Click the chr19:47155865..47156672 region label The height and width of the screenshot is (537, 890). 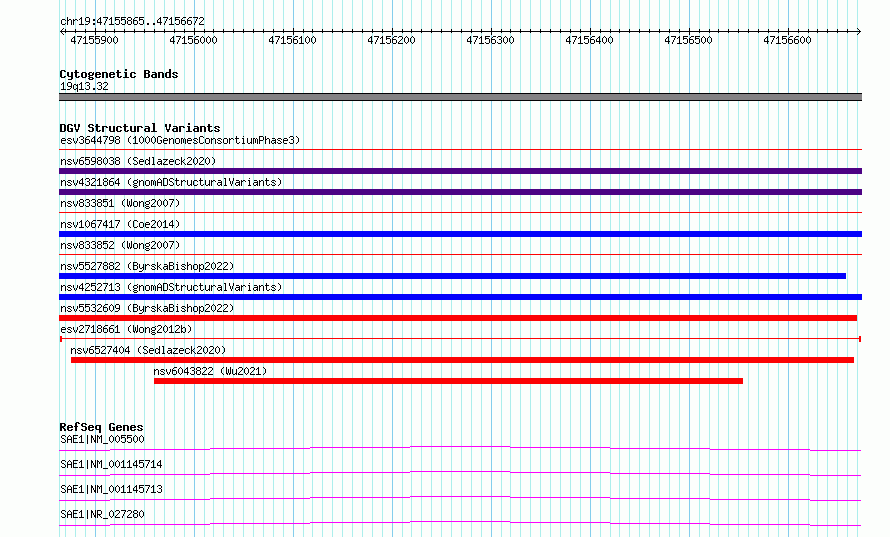tap(132, 22)
